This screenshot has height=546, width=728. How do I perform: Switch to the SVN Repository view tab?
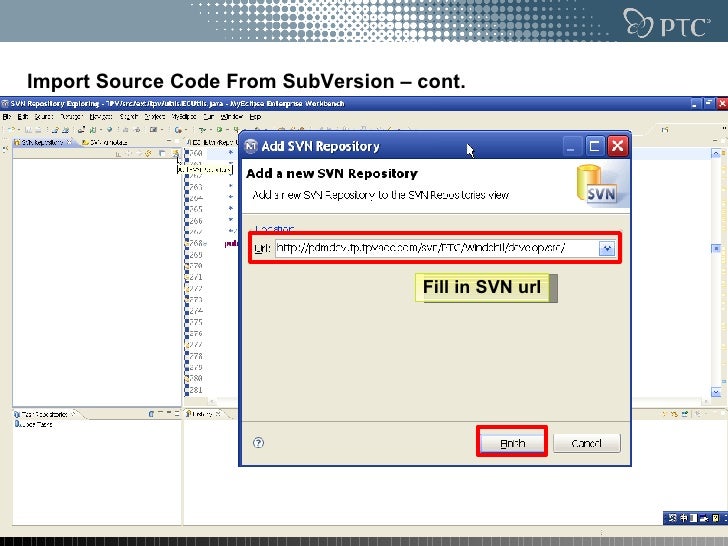(42, 142)
